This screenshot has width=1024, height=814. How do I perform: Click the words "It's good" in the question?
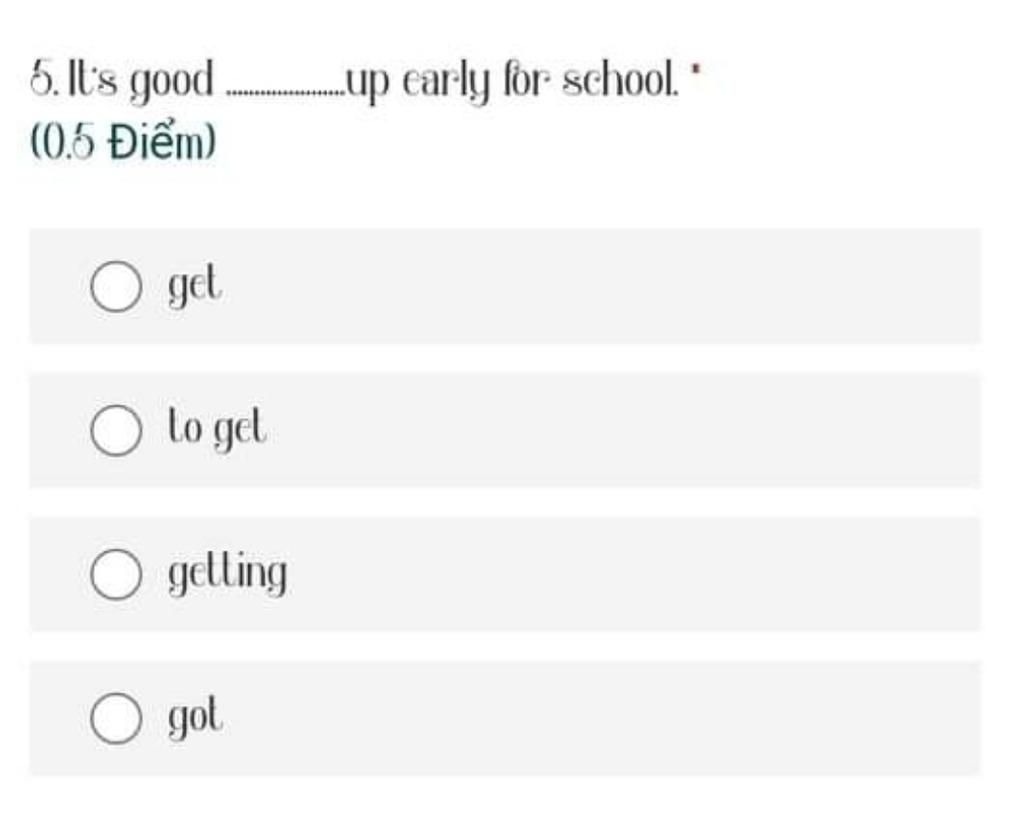(x=141, y=82)
